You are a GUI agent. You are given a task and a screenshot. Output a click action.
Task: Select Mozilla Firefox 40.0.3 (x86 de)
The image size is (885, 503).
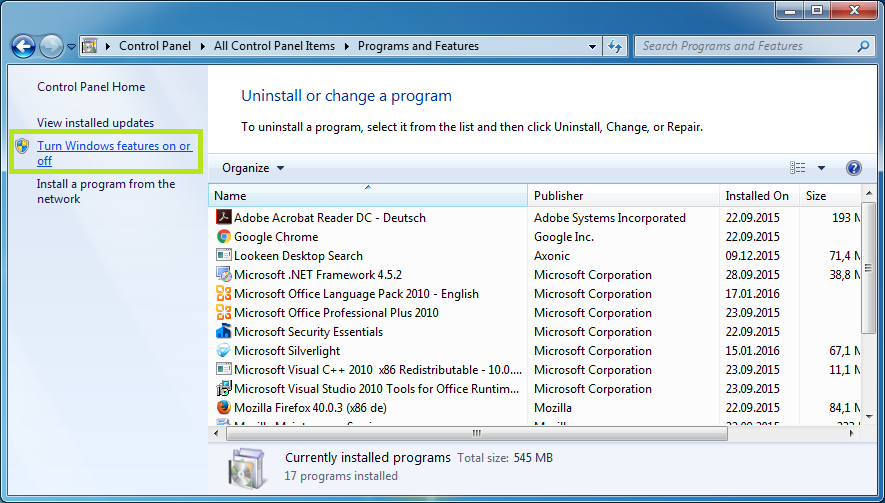pyautogui.click(x=310, y=408)
